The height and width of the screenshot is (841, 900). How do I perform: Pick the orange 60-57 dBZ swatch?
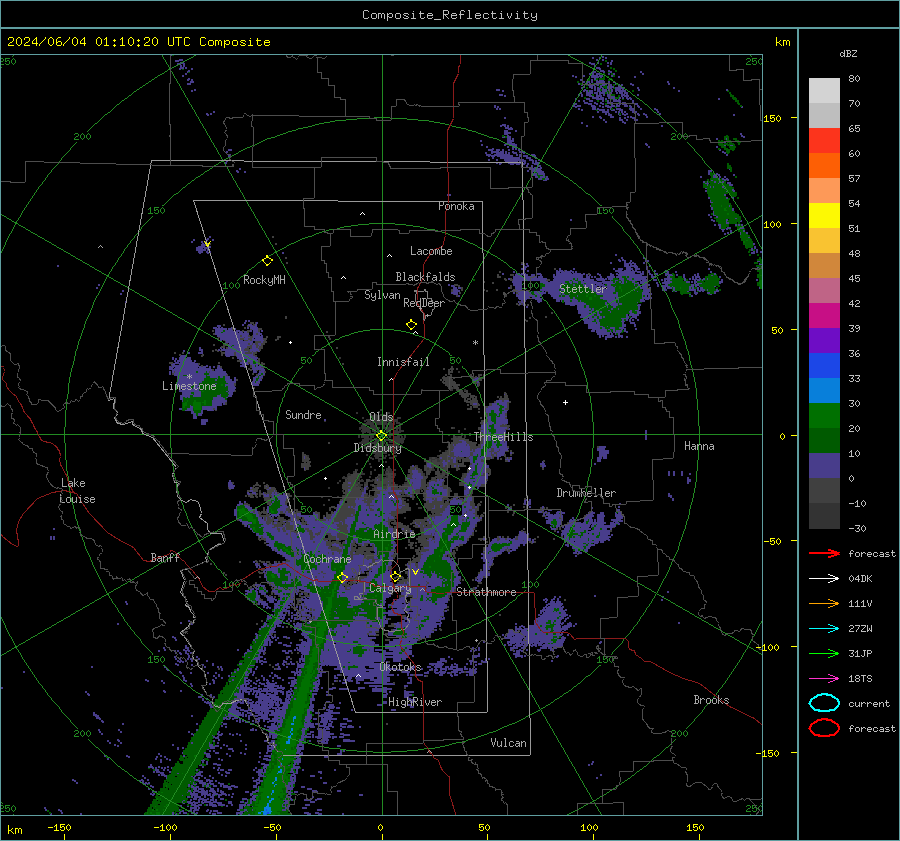[x=824, y=166]
